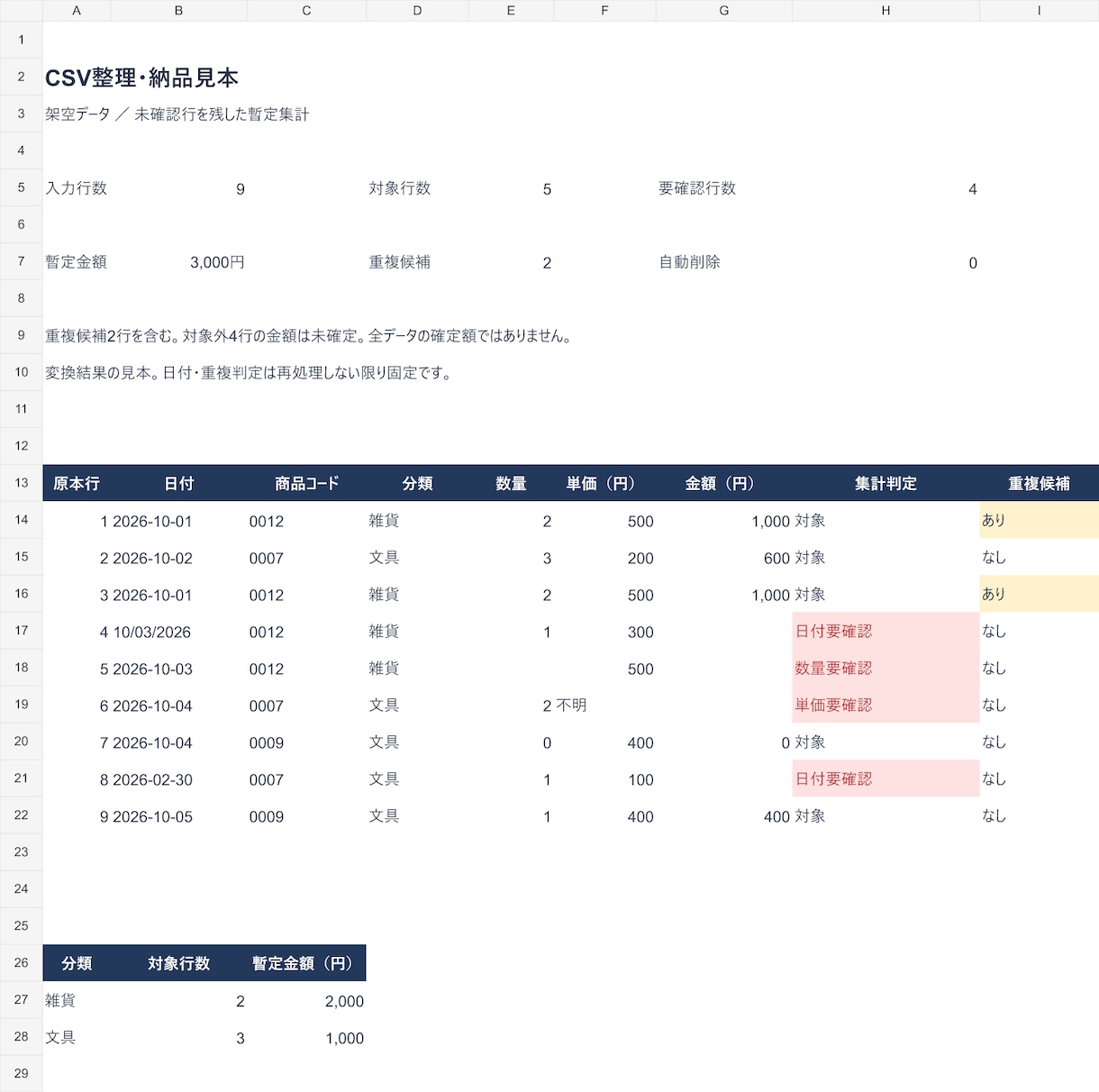
Task: Click the 分類 header in row 13
Action: 417,483
